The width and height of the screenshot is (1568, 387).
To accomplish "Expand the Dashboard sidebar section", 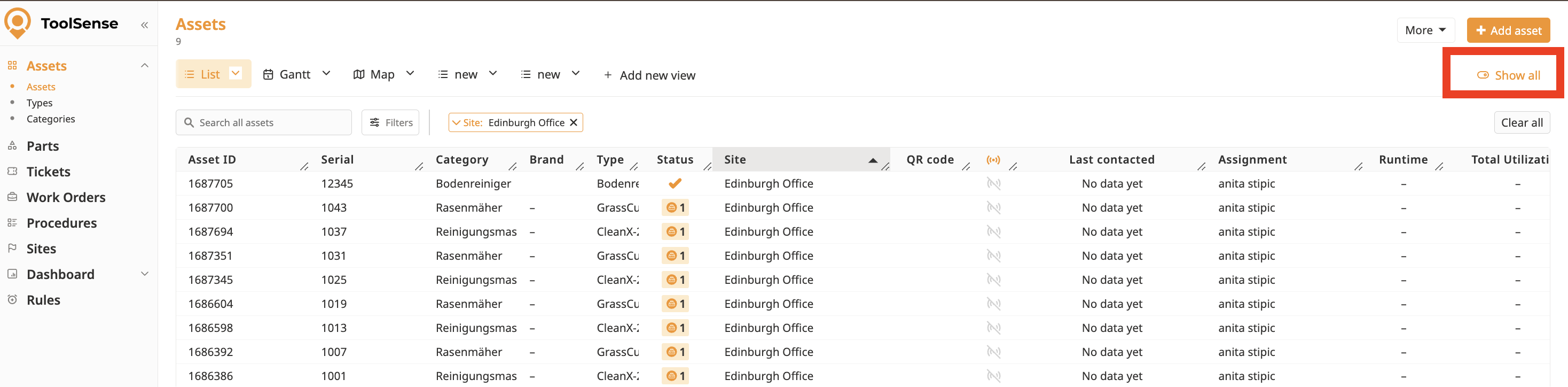I will tap(144, 274).
